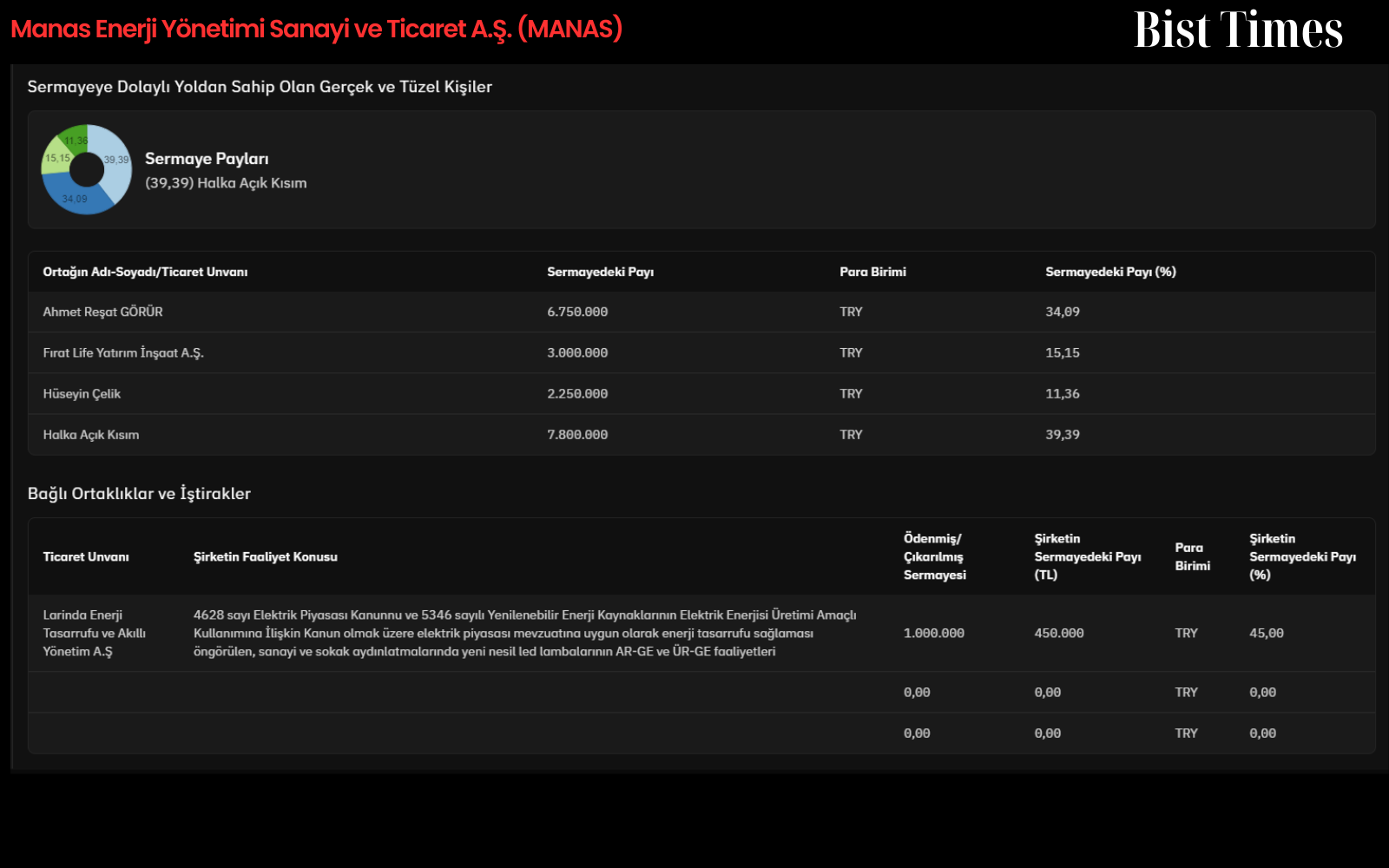Viewport: 1389px width, 868px height.
Task: Click the Sermayedeki Payı (%) column header
Action: coord(1110,272)
